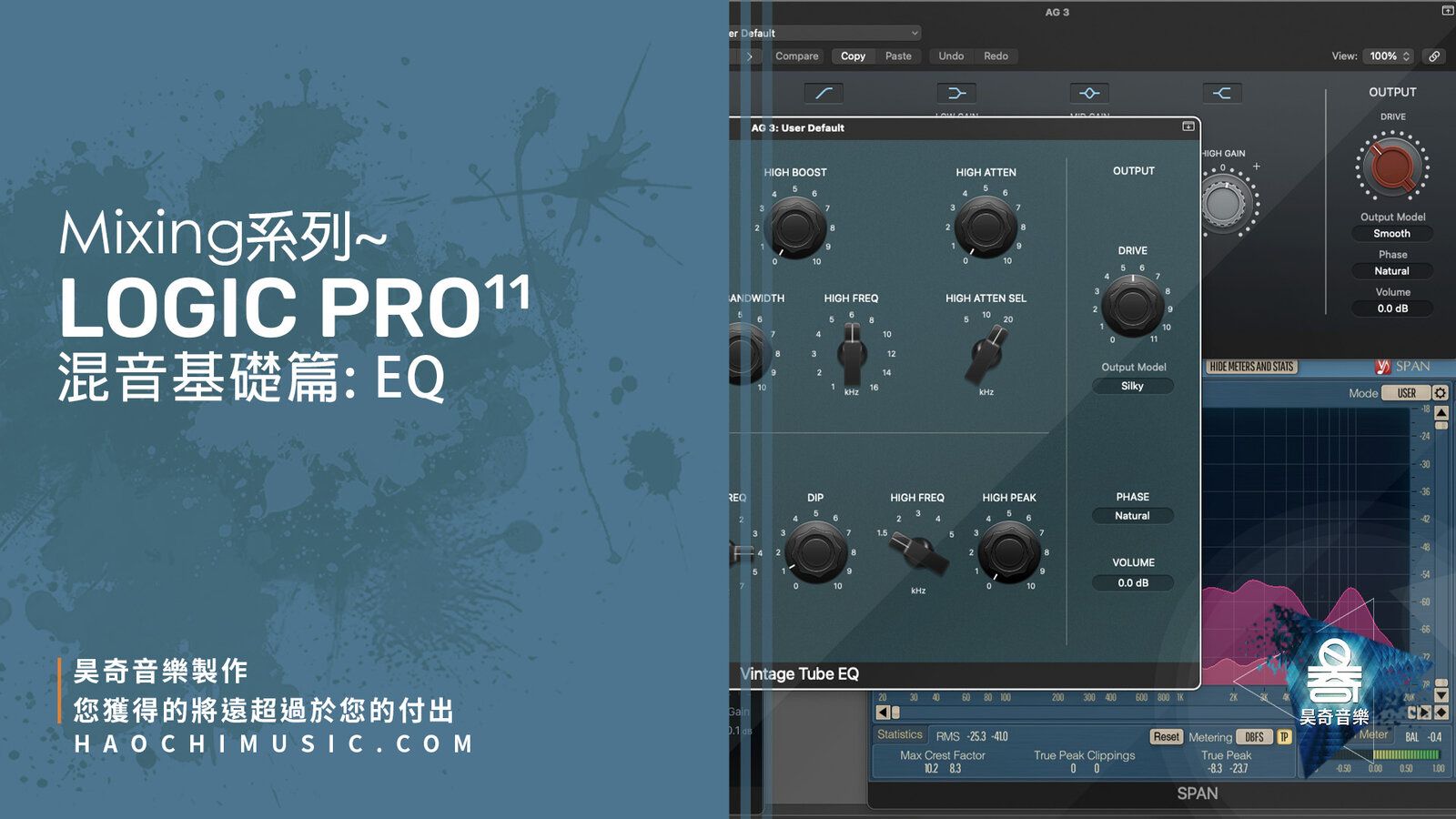Click the upper High Freq kHz selector

click(852, 355)
